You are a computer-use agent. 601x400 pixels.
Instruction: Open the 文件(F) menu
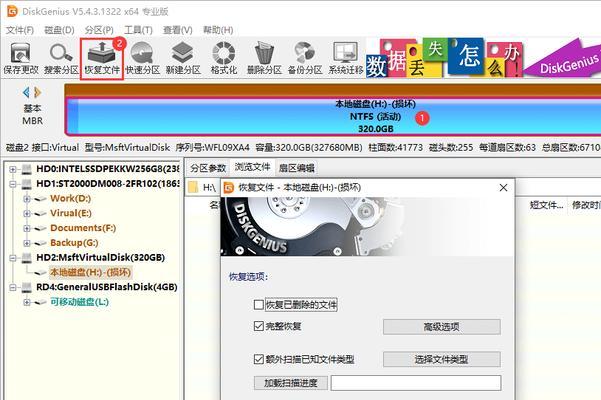click(x=20, y=30)
